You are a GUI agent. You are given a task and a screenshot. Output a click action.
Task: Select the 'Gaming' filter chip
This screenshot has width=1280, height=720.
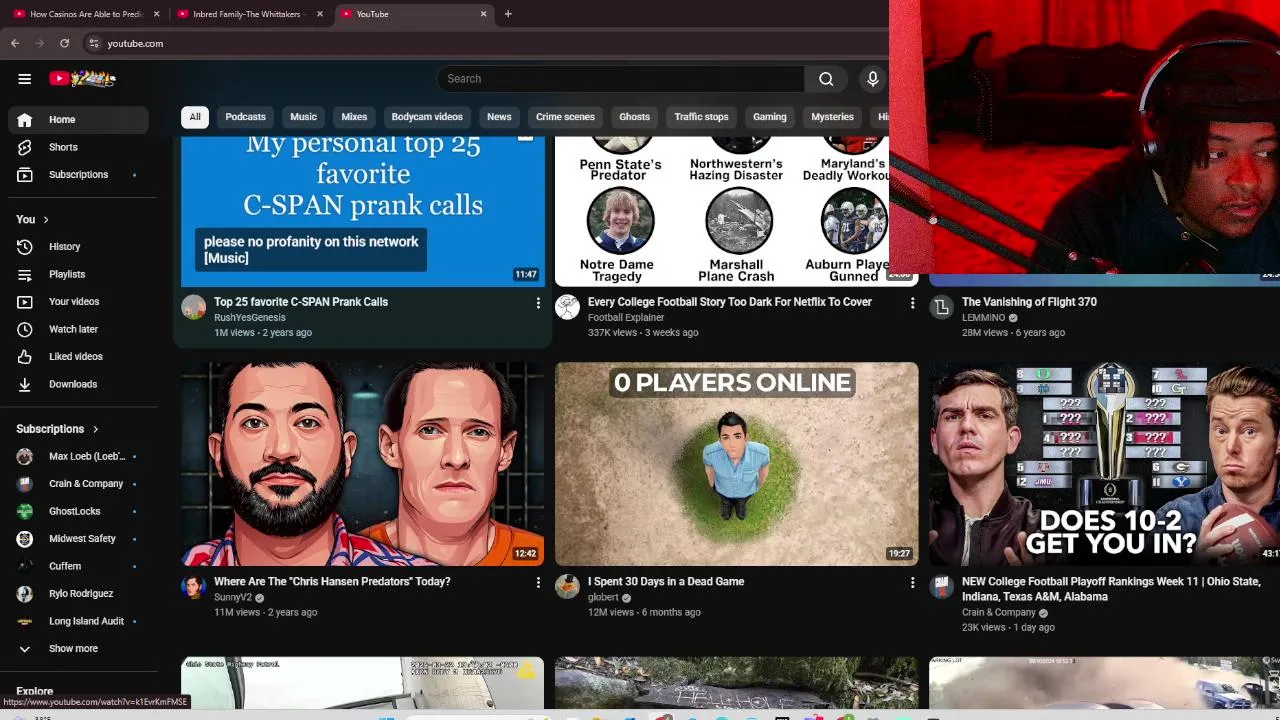769,117
